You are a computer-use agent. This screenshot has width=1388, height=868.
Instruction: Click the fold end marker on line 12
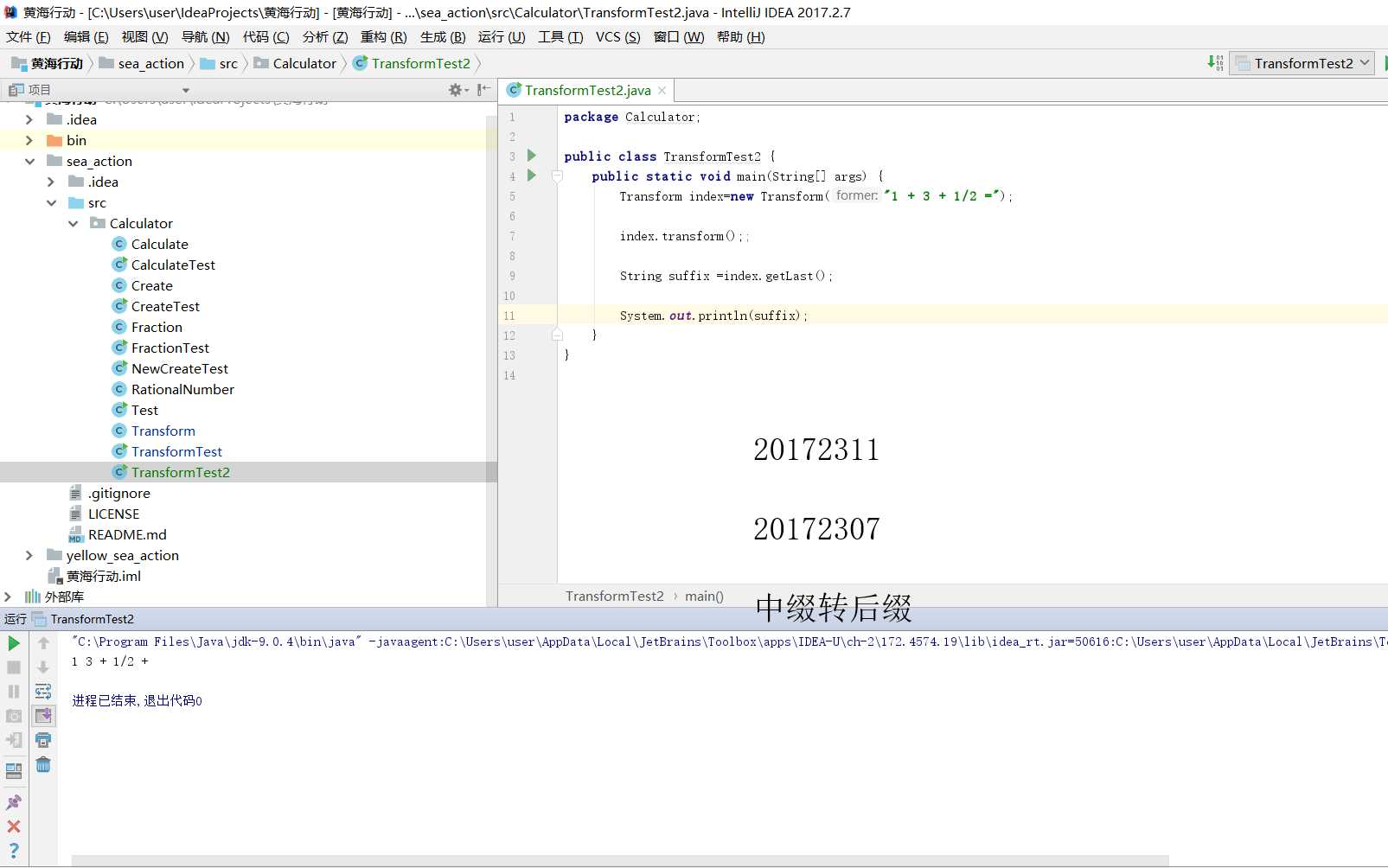(x=557, y=335)
